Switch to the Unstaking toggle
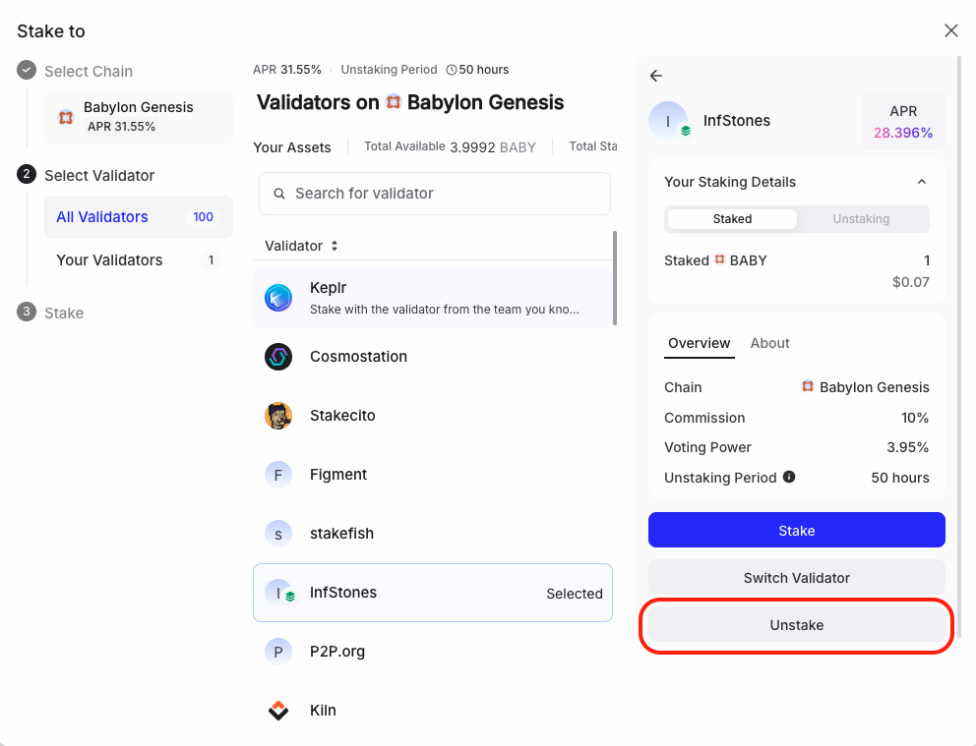Screen dimensions: 976x746 (861, 219)
